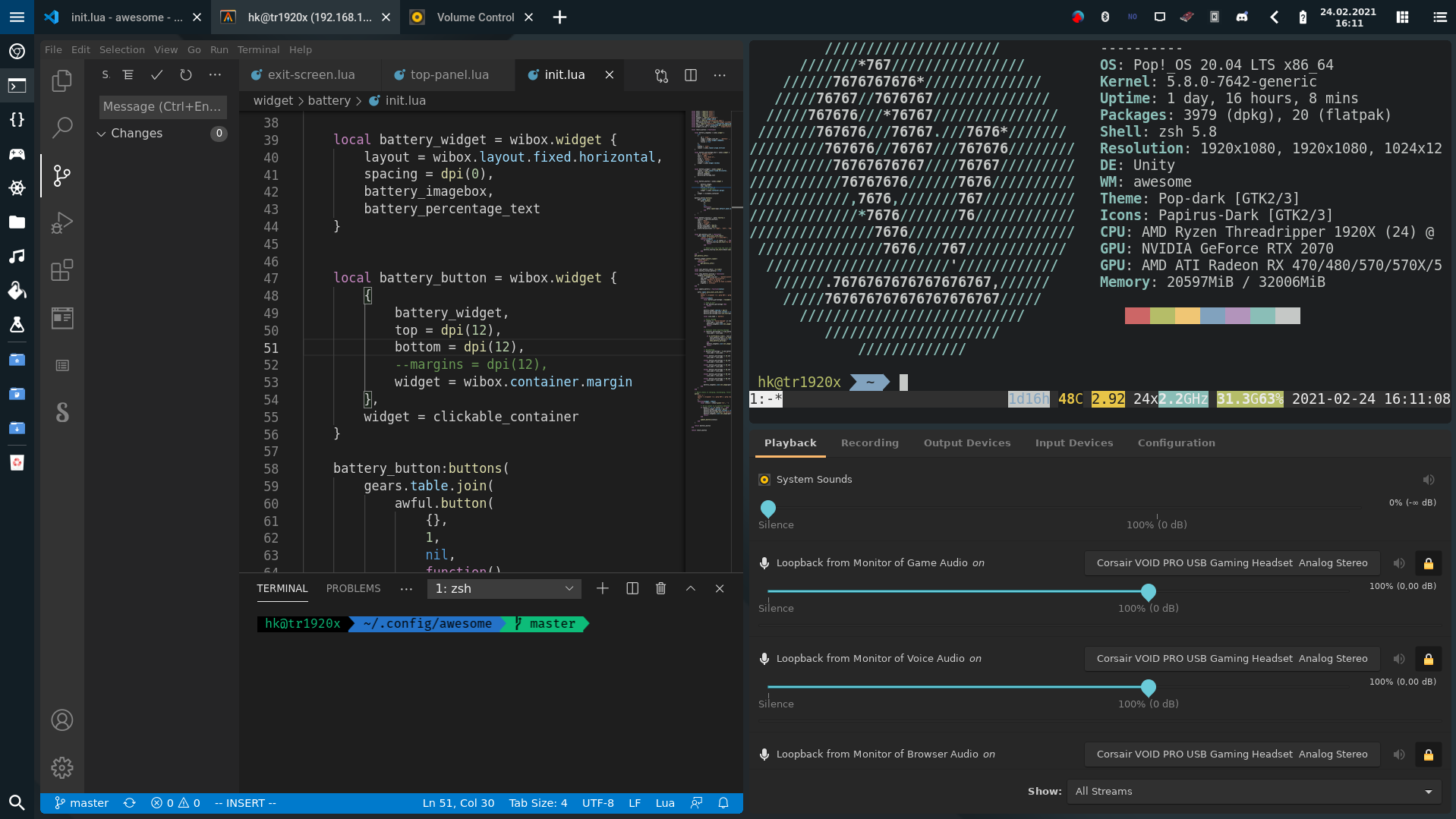Screen dimensions: 1456x819
Task: Refresh the source control panel
Action: pyautogui.click(x=186, y=74)
